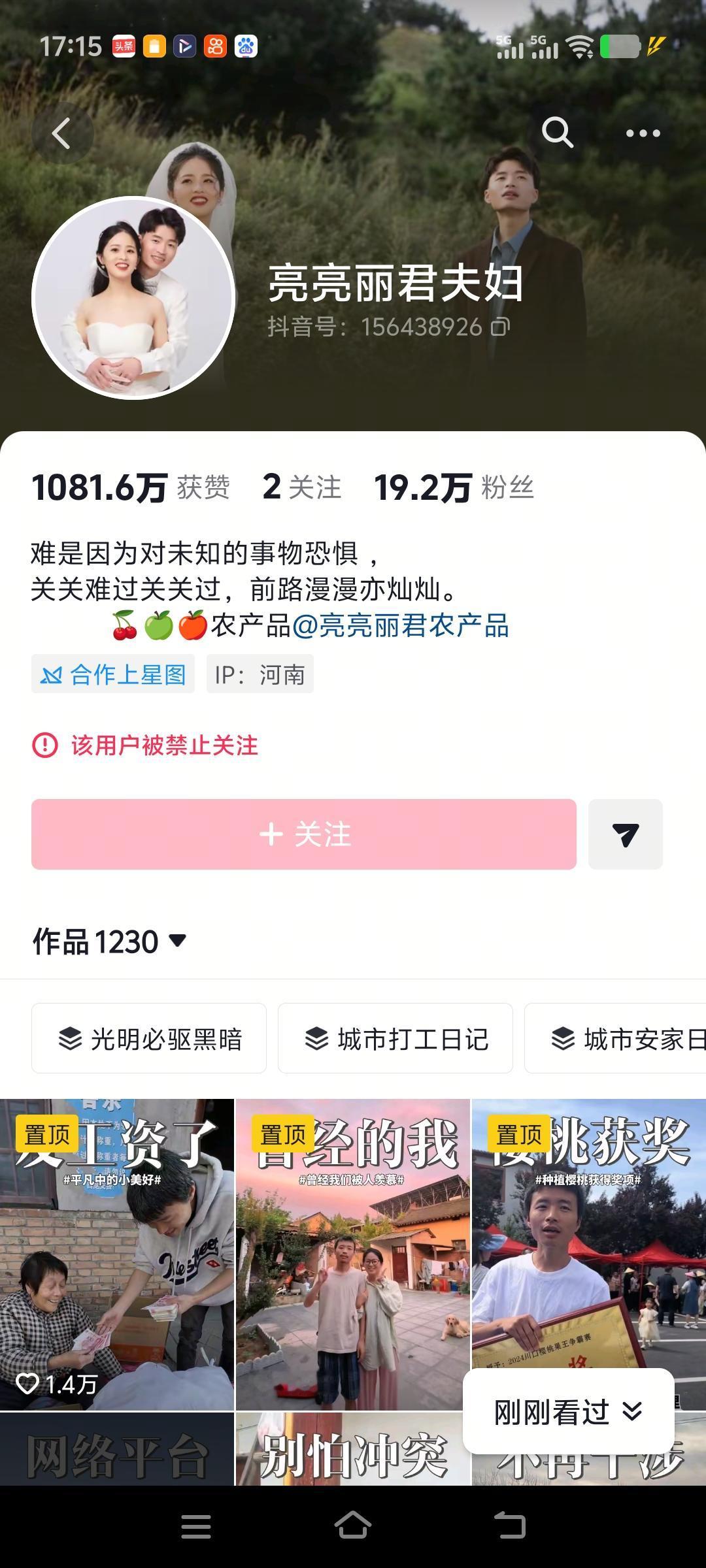Follow the user with 关注 button
This screenshot has height=1568, width=706.
304,834
